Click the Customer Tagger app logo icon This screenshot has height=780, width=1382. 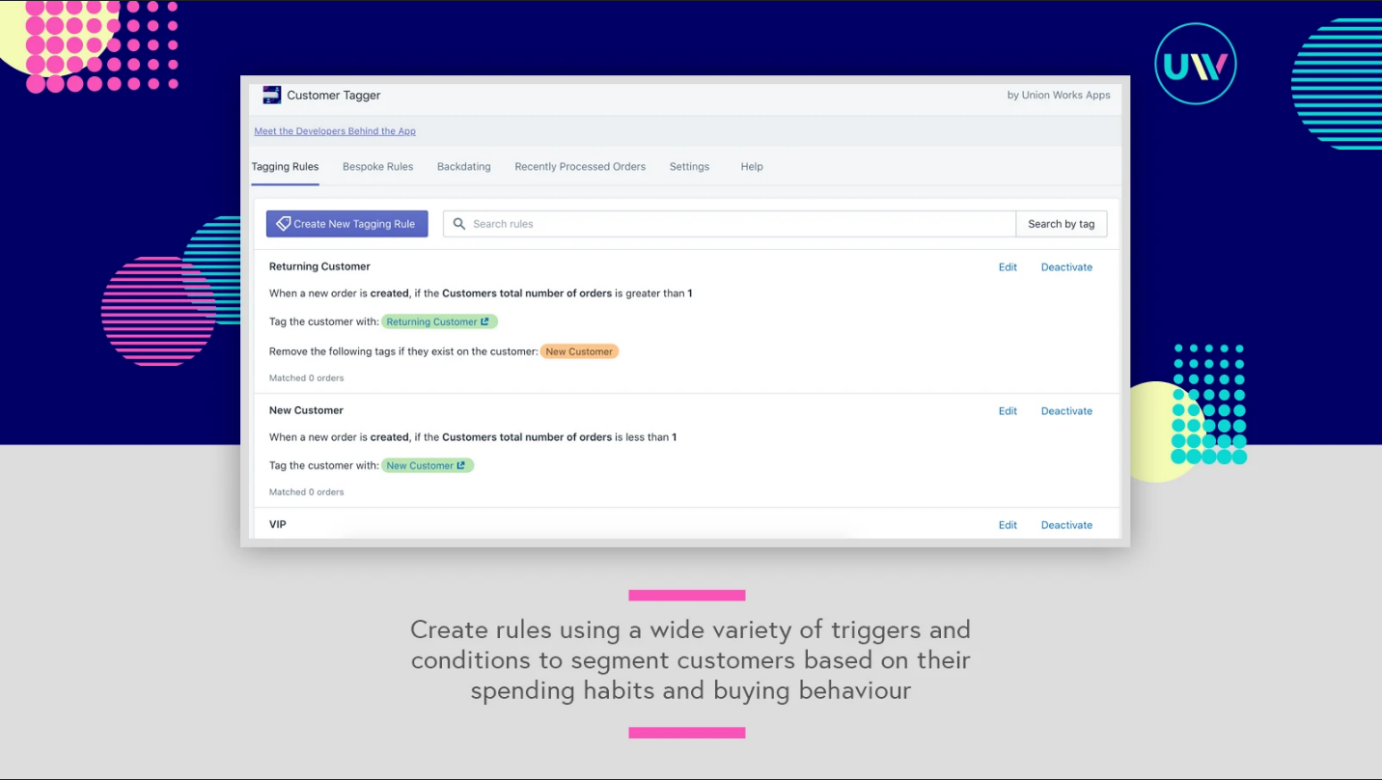(x=271, y=95)
